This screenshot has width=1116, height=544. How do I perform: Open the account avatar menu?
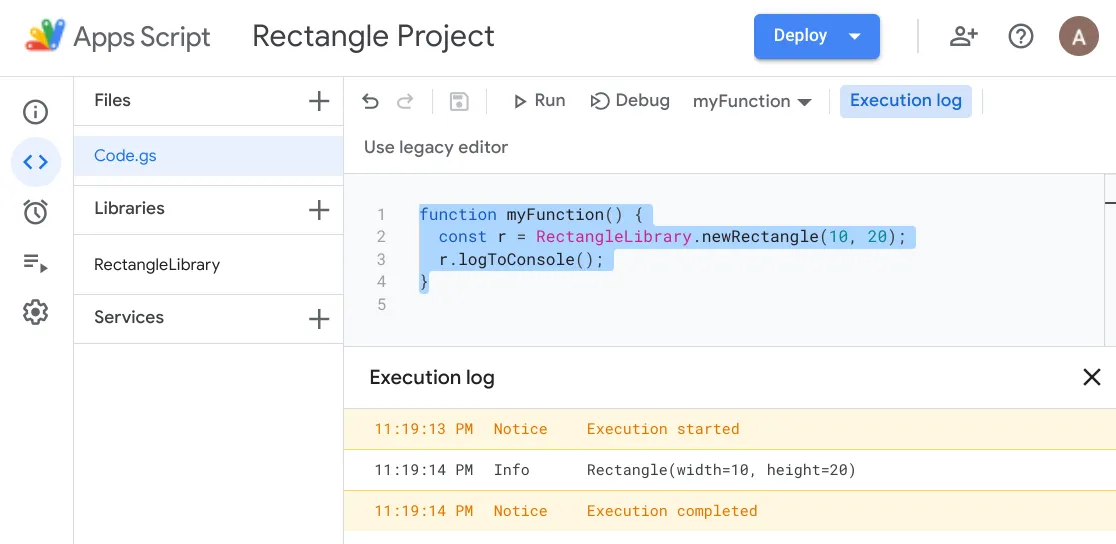tap(1078, 37)
